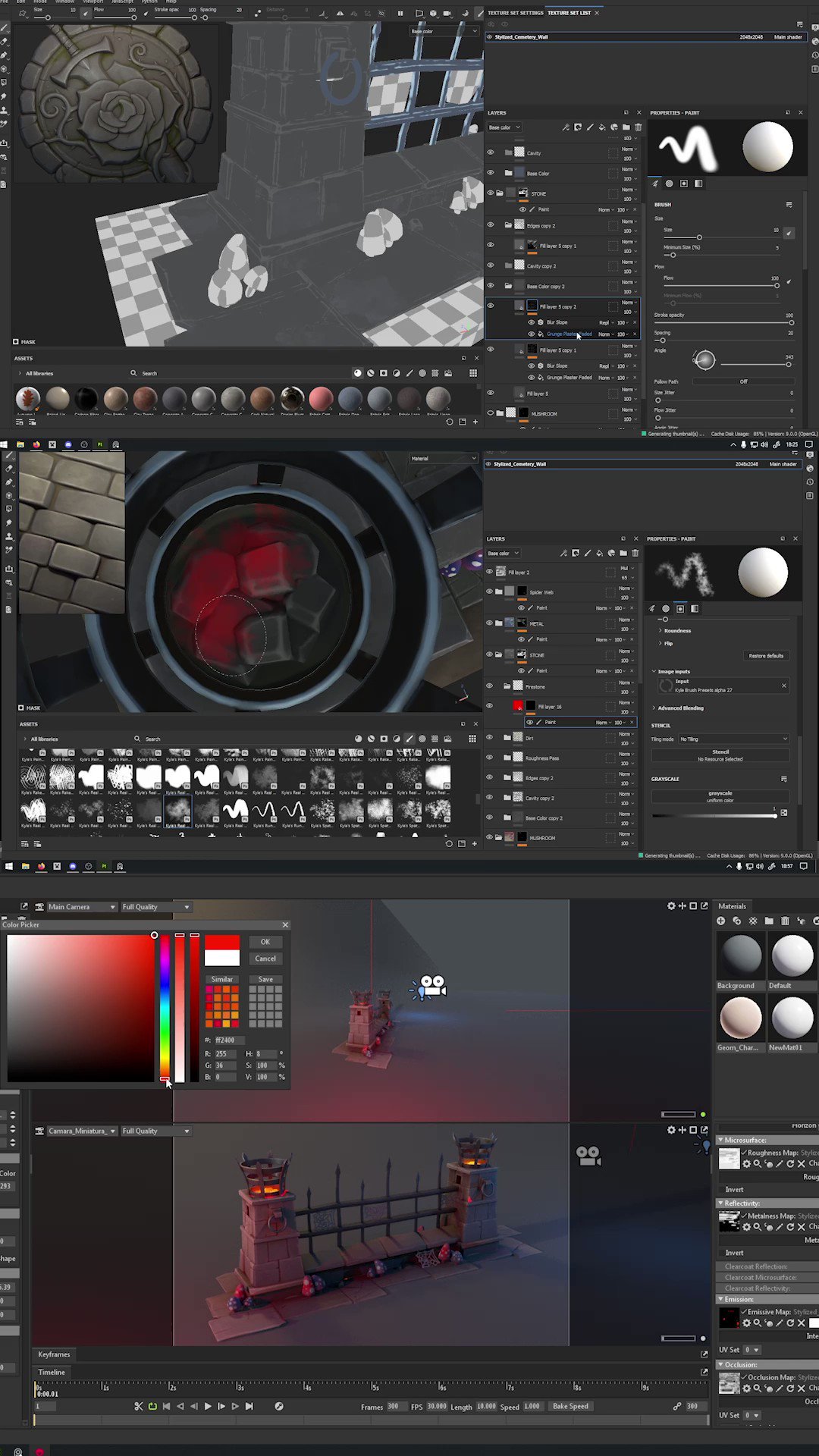Switch to TEXTURE SET SETTINGS tab
Viewport: 819px width, 1456px height.
(515, 13)
